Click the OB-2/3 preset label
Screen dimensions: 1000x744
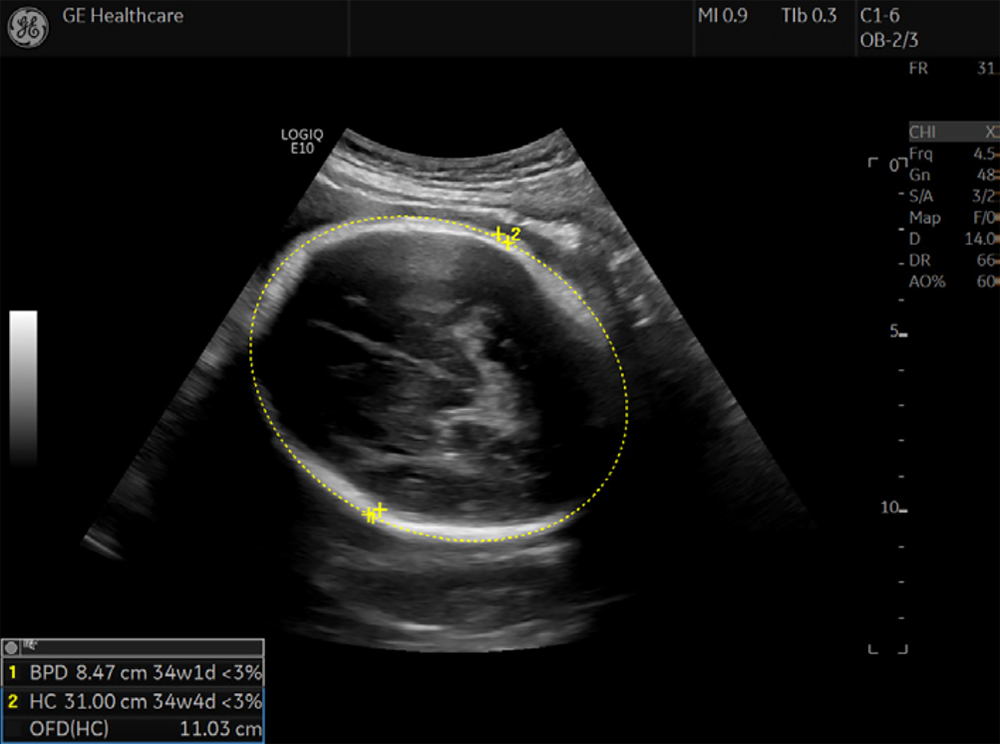pyautogui.click(x=888, y=40)
